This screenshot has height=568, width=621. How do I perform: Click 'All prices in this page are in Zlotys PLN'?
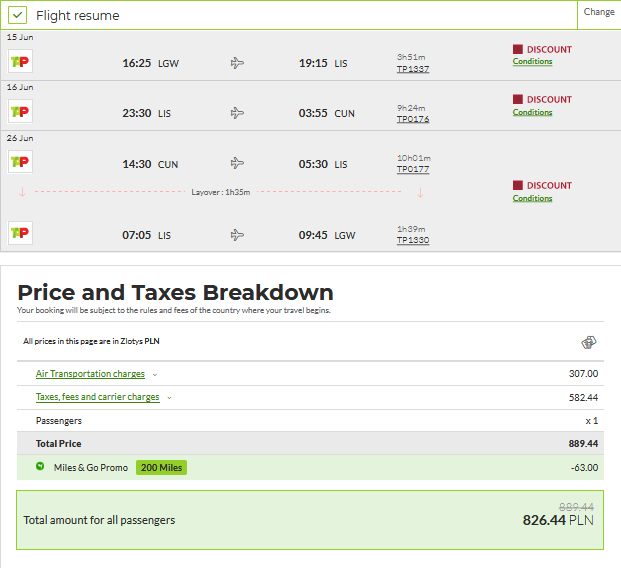pyautogui.click(x=91, y=341)
